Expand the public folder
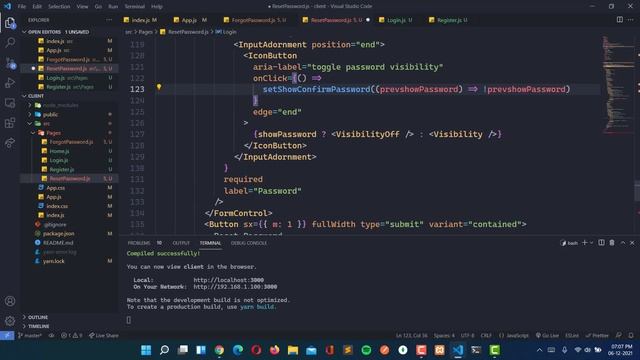The width and height of the screenshot is (640, 360). [51, 114]
